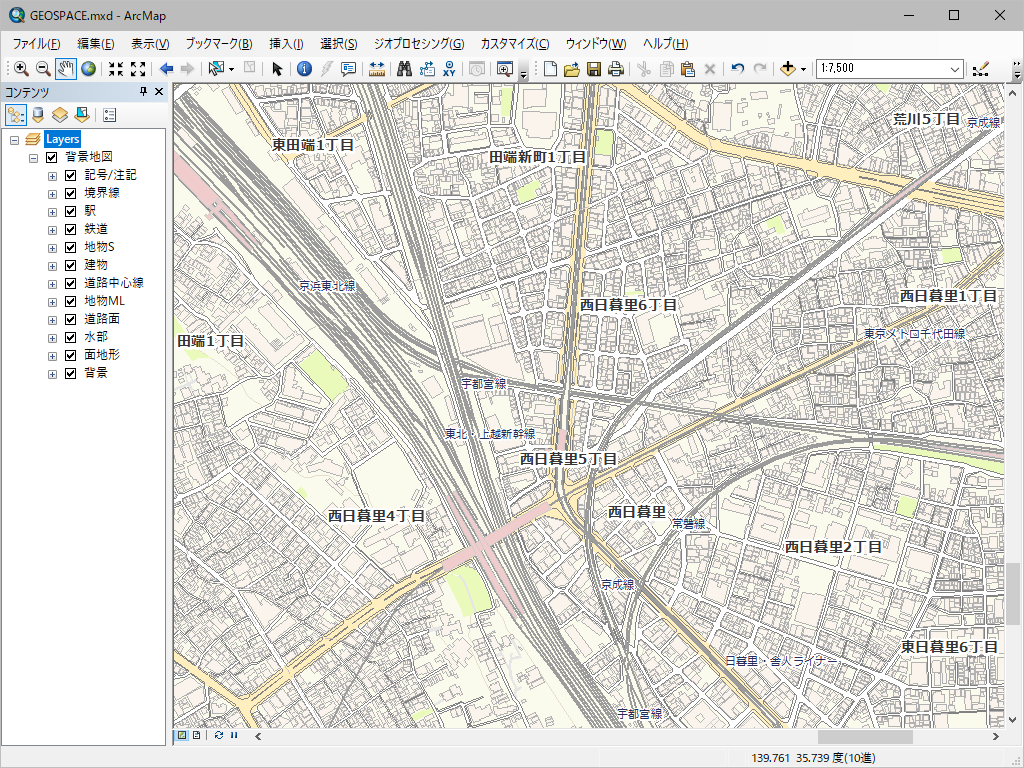Open the Find Route tool
This screenshot has height=768, width=1024.
(x=427, y=69)
